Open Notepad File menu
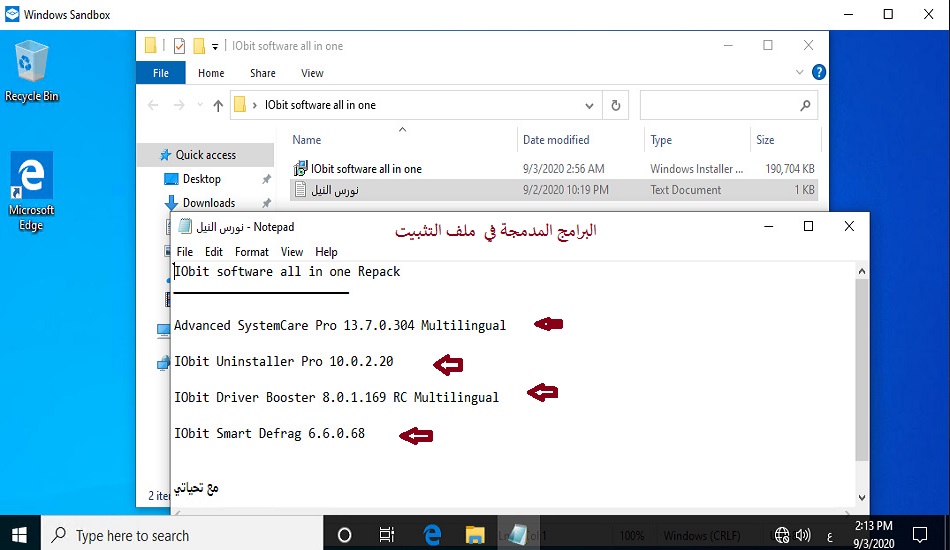950x550 pixels. pos(185,251)
